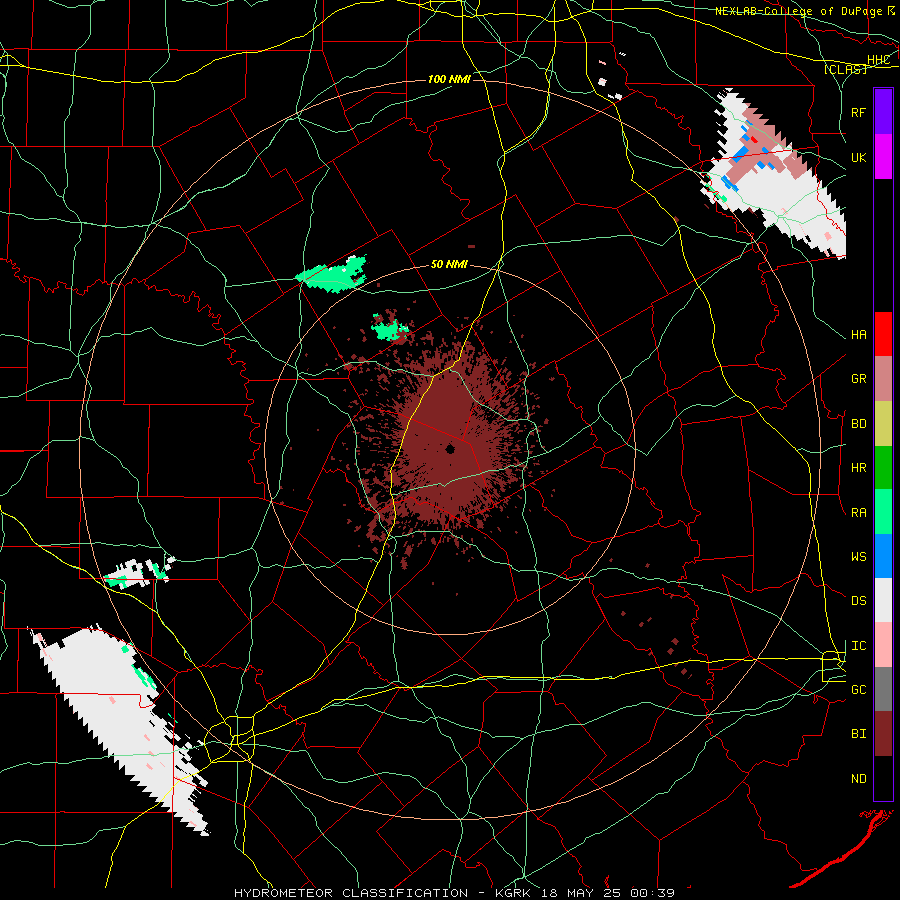Click the HR dark green legend swatch
This screenshot has width=900, height=900.
pos(883,468)
